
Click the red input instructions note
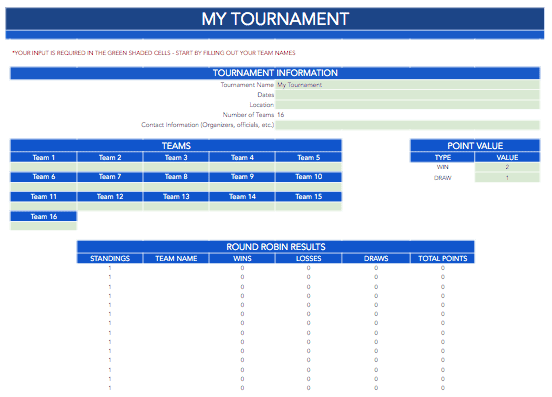[x=154, y=53]
